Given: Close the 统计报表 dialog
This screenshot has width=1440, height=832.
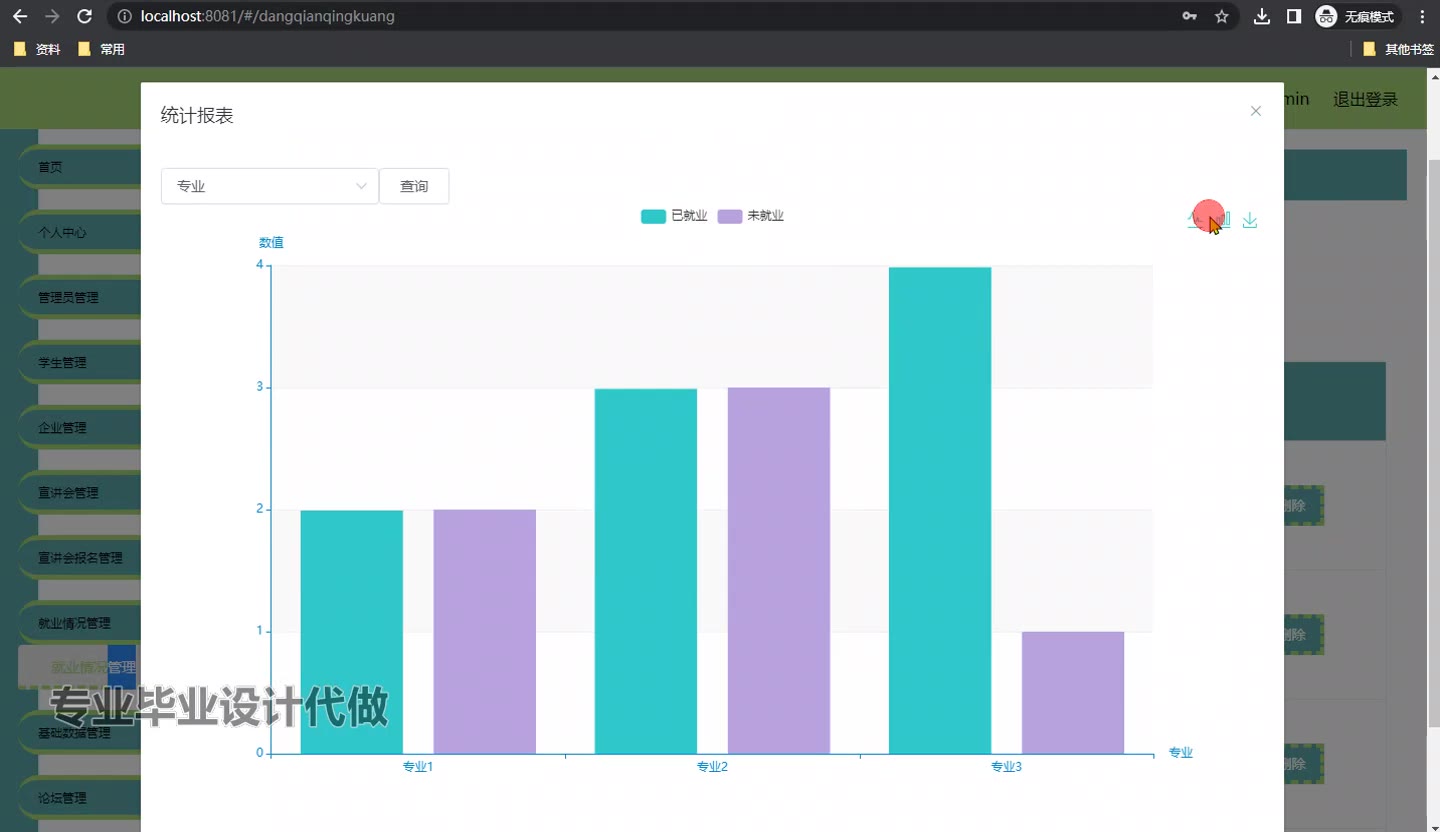Looking at the screenshot, I should tap(1256, 111).
